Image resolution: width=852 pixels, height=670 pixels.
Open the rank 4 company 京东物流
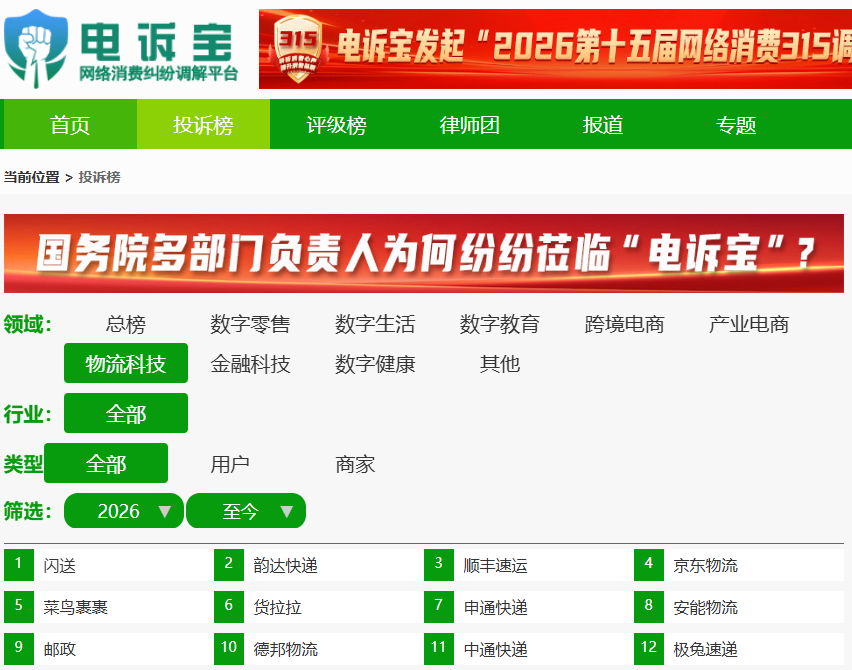pyautogui.click(x=705, y=566)
